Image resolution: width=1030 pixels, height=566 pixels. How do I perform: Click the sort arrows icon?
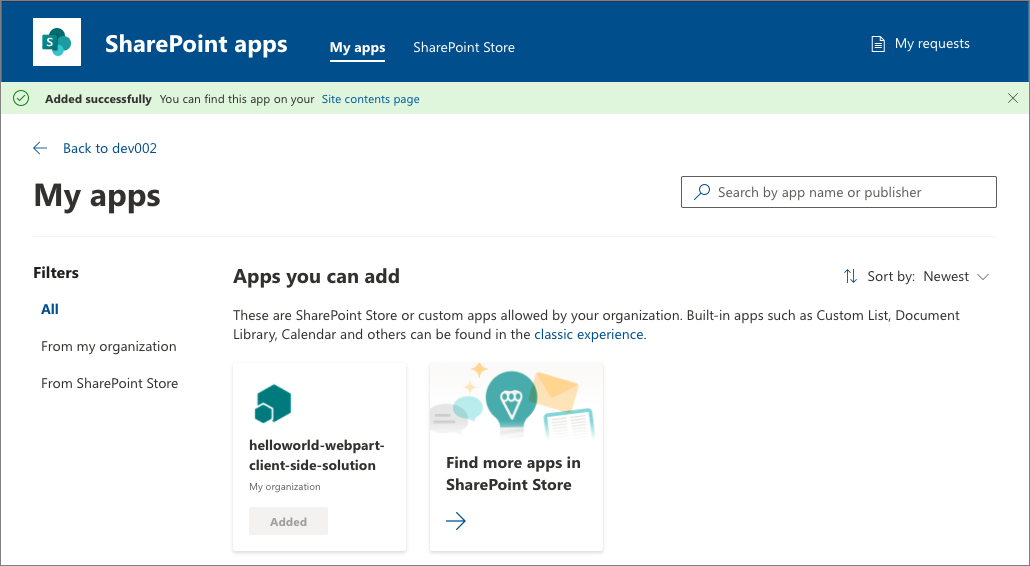[x=850, y=276]
